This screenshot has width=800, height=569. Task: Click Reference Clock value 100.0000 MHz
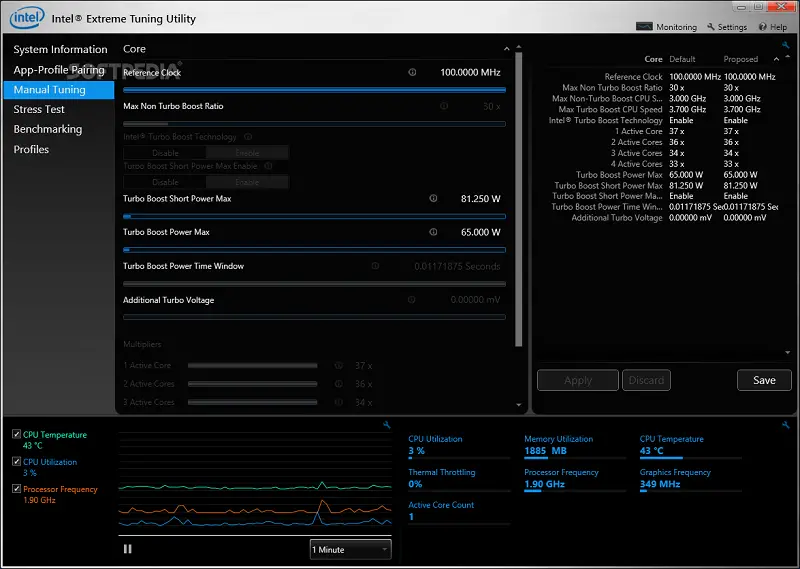pyautogui.click(x=470, y=72)
